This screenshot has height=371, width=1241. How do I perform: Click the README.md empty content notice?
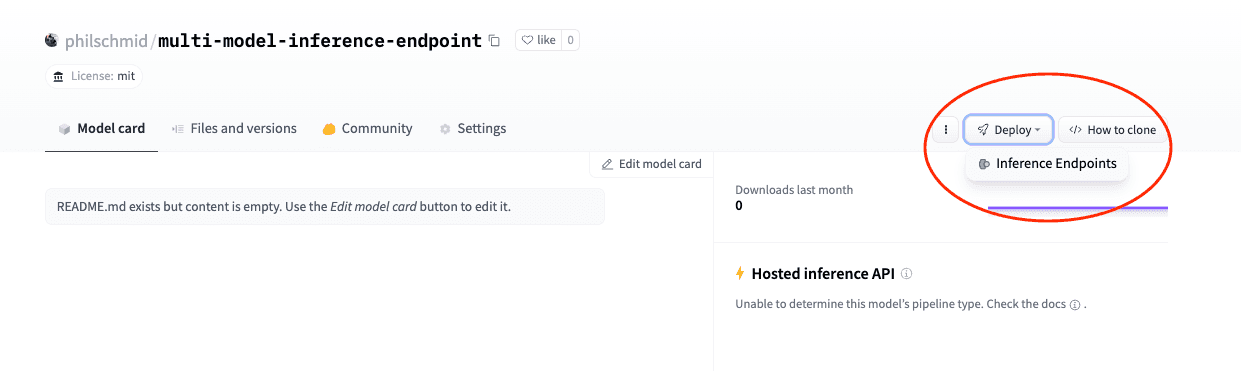325,207
